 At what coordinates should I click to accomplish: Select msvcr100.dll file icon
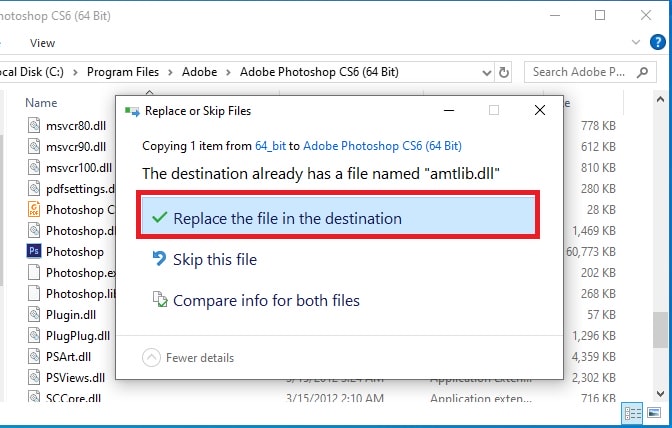[34, 167]
